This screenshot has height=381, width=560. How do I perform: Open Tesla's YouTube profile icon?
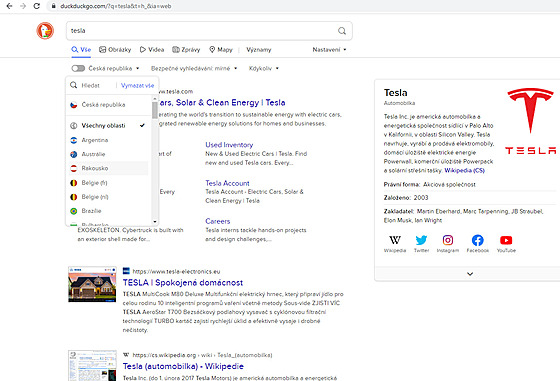pyautogui.click(x=506, y=240)
